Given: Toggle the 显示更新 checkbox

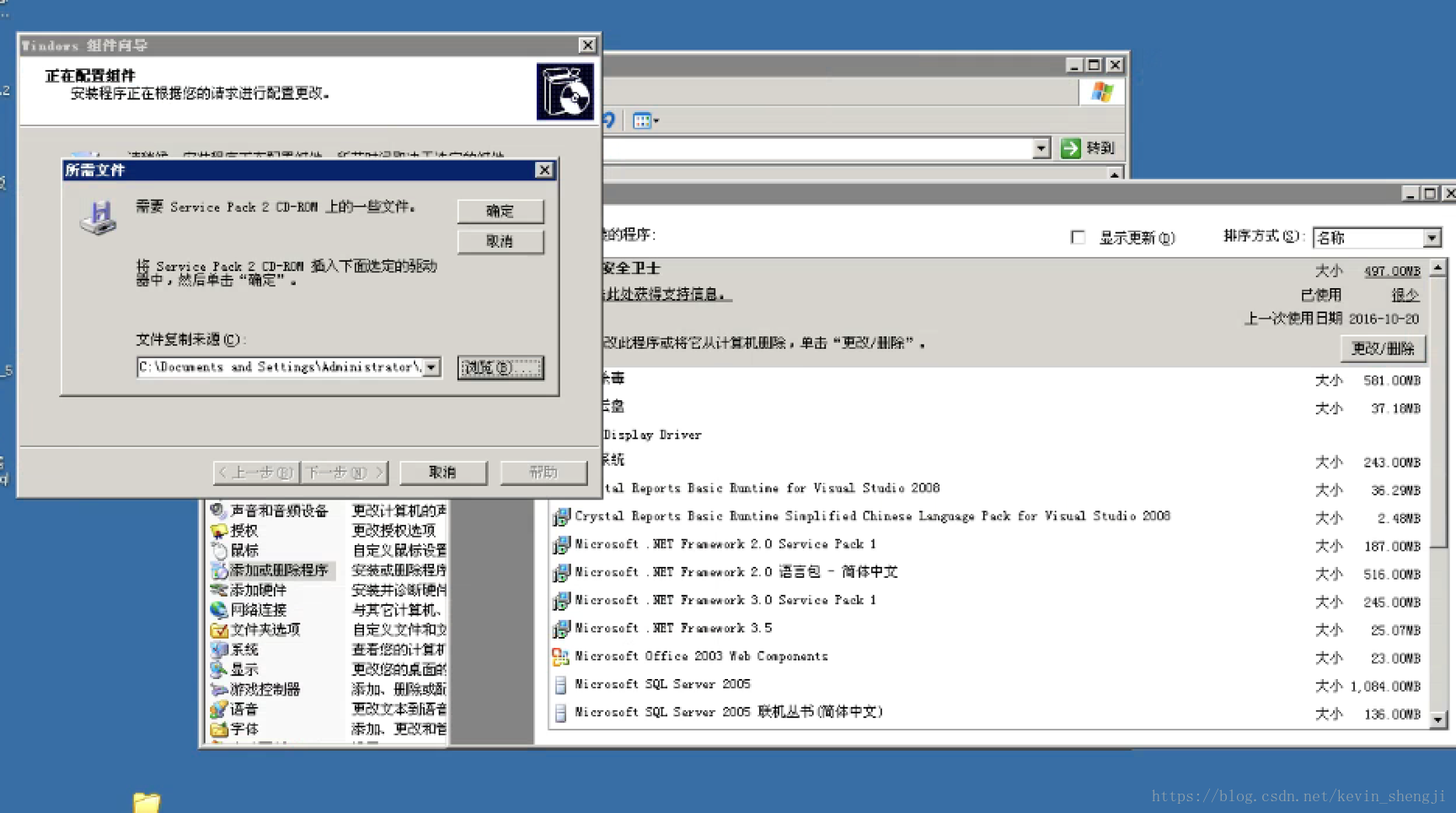Looking at the screenshot, I should click(1078, 238).
